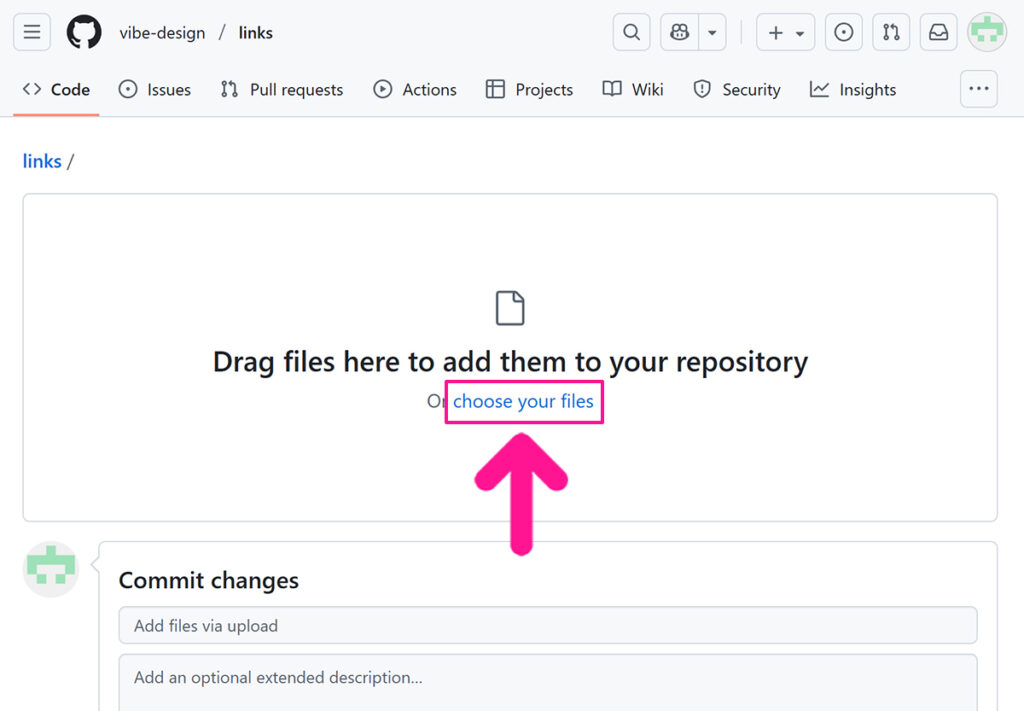The height and width of the screenshot is (711, 1024).
Task: Open Copilot chat icon
Action: tap(680, 33)
